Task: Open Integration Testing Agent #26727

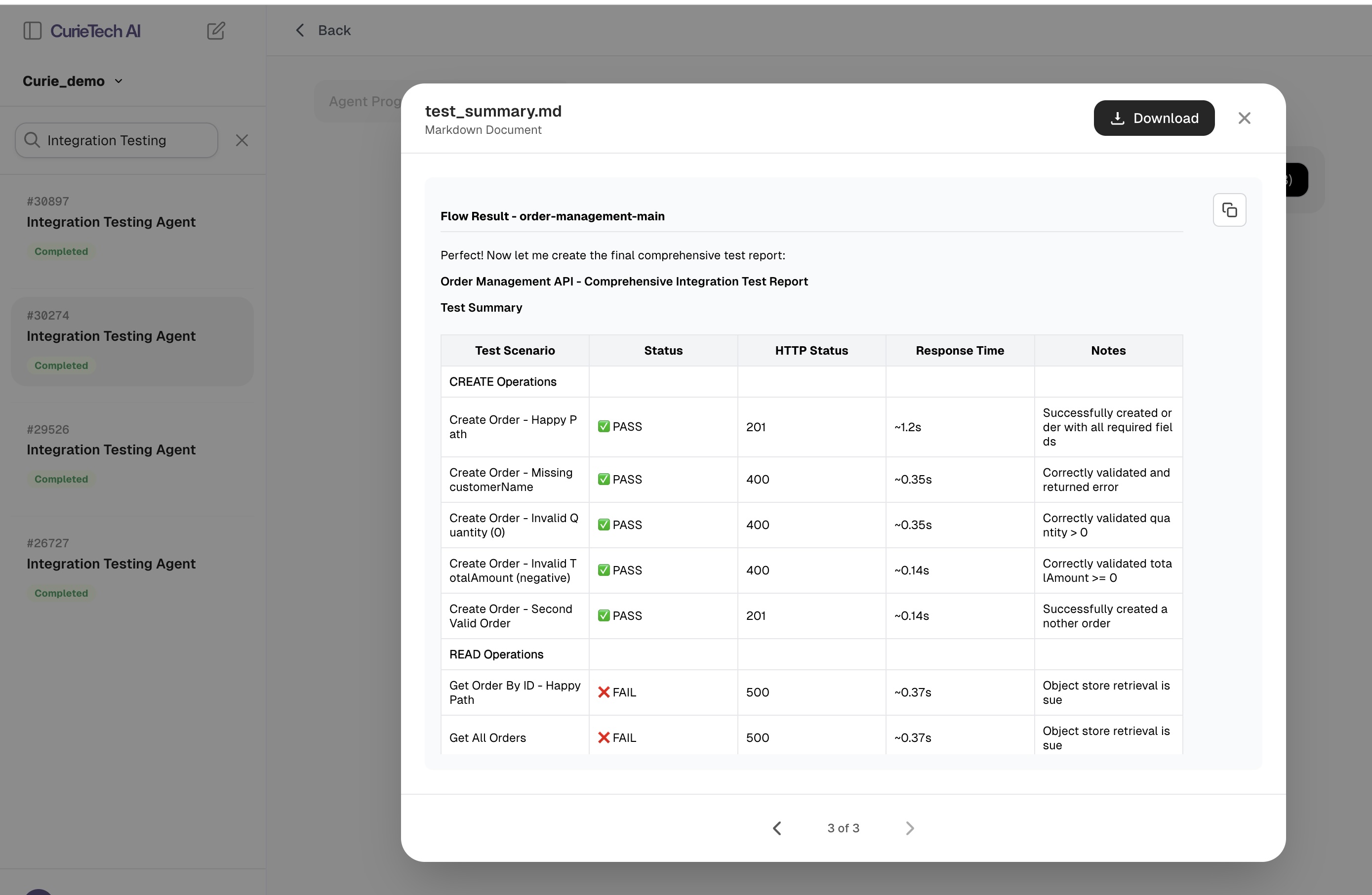Action: (x=111, y=564)
